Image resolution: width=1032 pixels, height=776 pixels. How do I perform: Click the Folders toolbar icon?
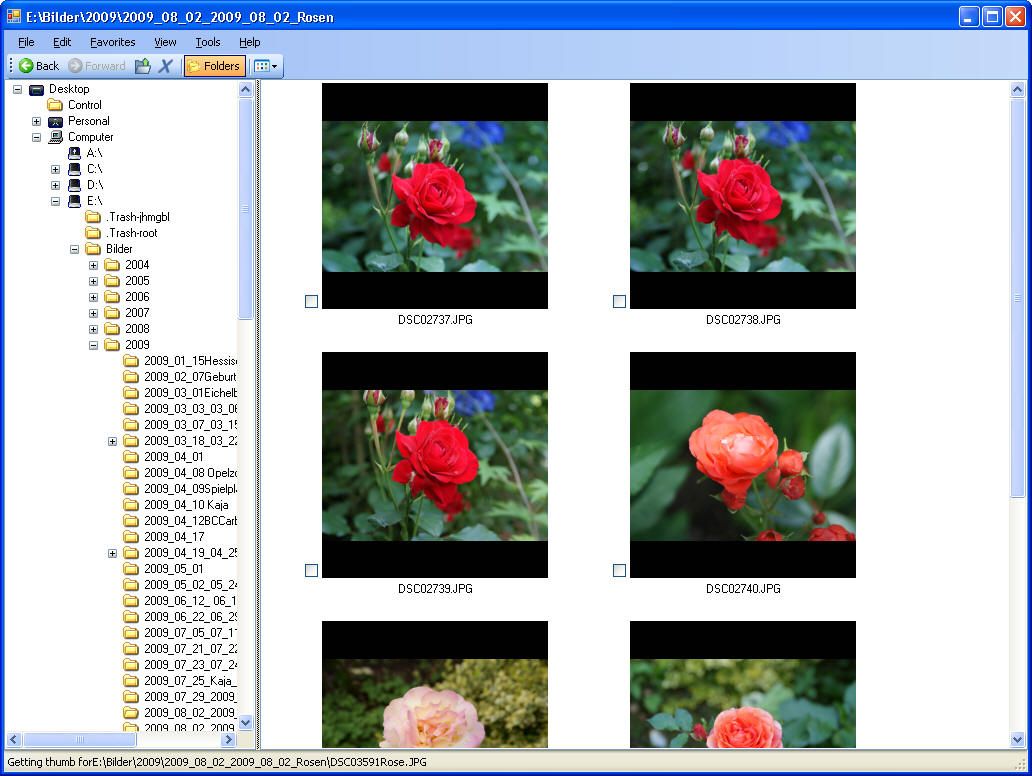(214, 65)
